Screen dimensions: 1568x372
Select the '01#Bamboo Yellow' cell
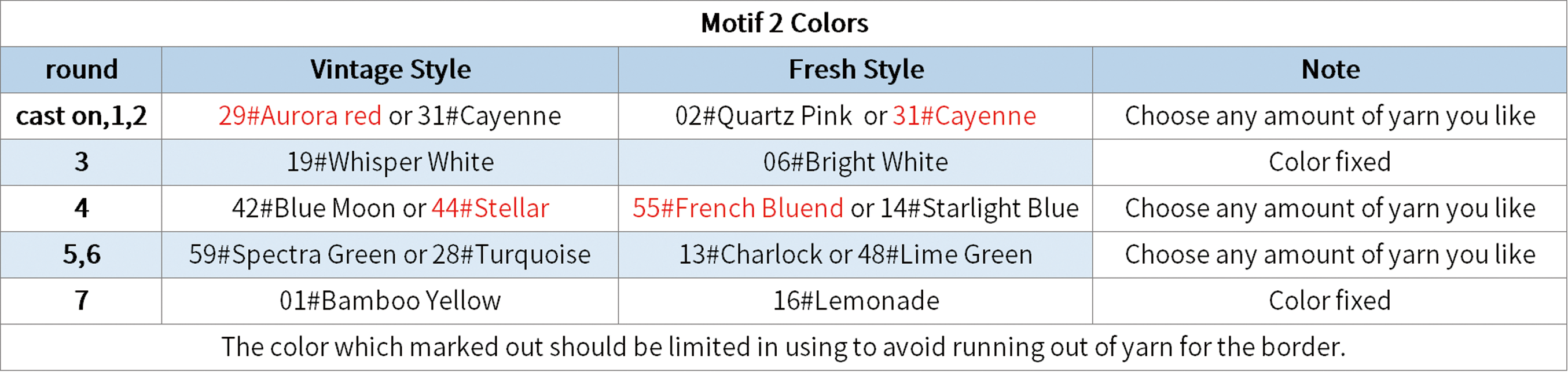(390, 301)
